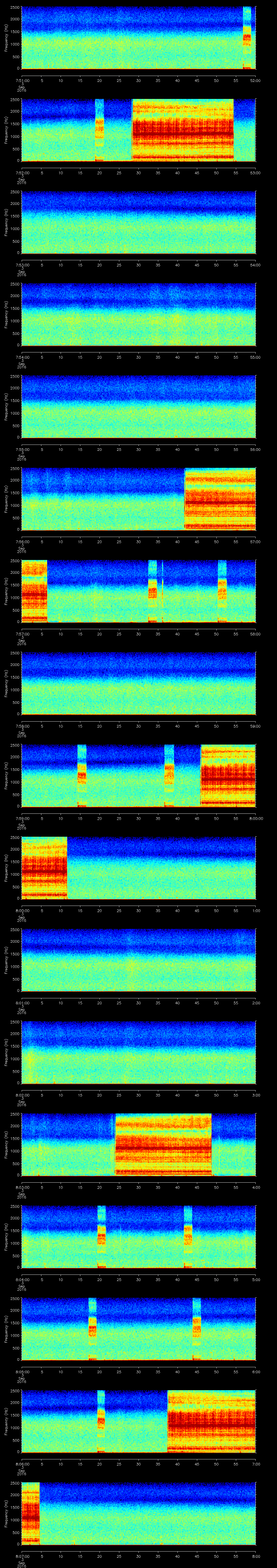The image size is (277, 1568).
Task: Click the broadband block starting the 7:57:00 spectrogram
Action: (34, 591)
